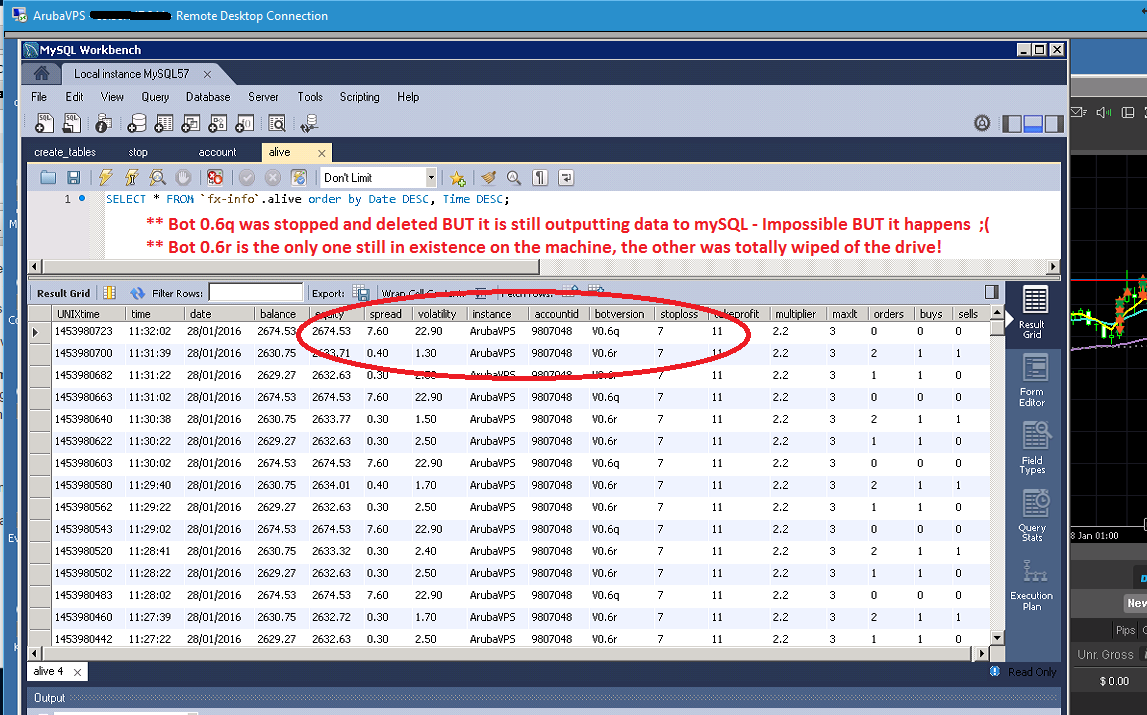Toggle the result side panel visibility

point(992,292)
